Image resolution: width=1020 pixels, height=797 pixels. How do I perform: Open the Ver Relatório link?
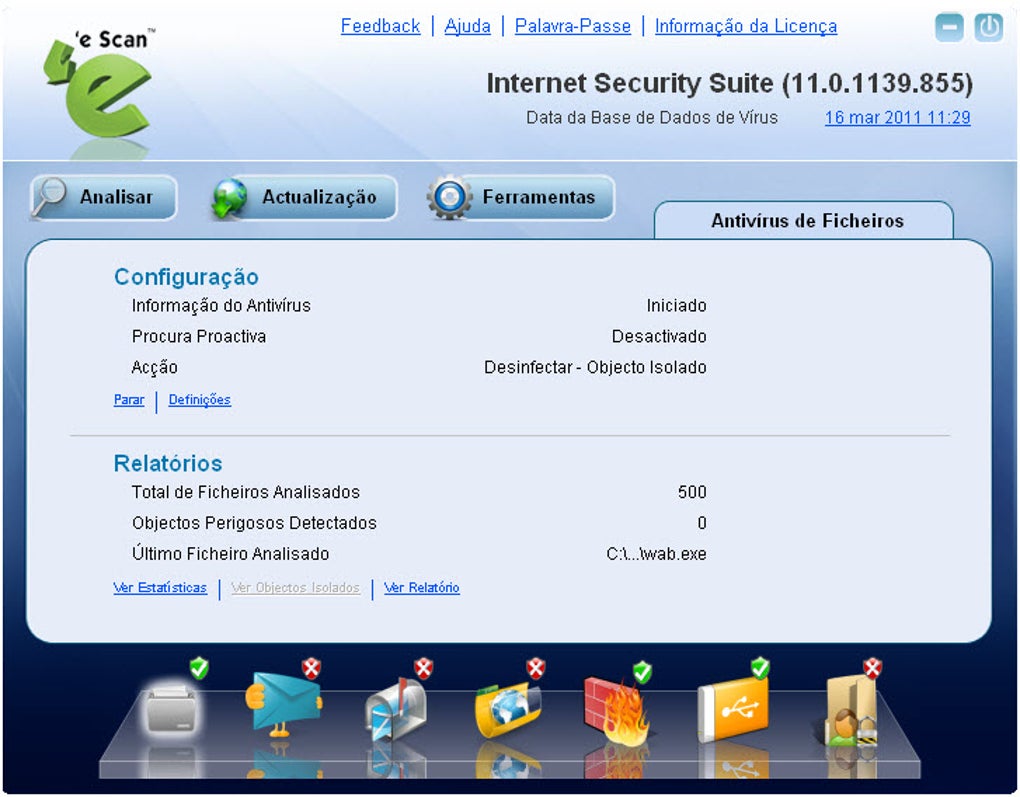point(422,588)
